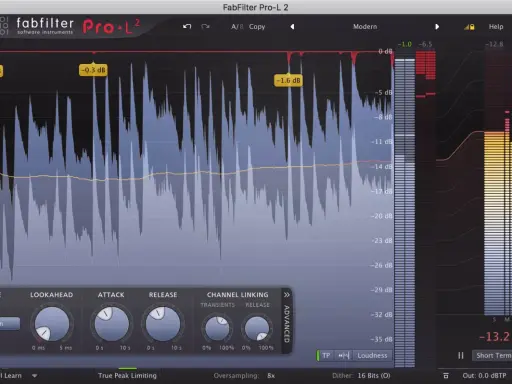
Task: Collapse the Advanced panel chevrons
Action: pos(287,295)
